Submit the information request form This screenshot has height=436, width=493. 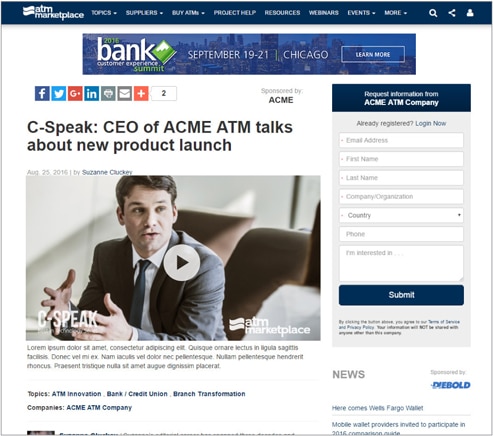[401, 295]
